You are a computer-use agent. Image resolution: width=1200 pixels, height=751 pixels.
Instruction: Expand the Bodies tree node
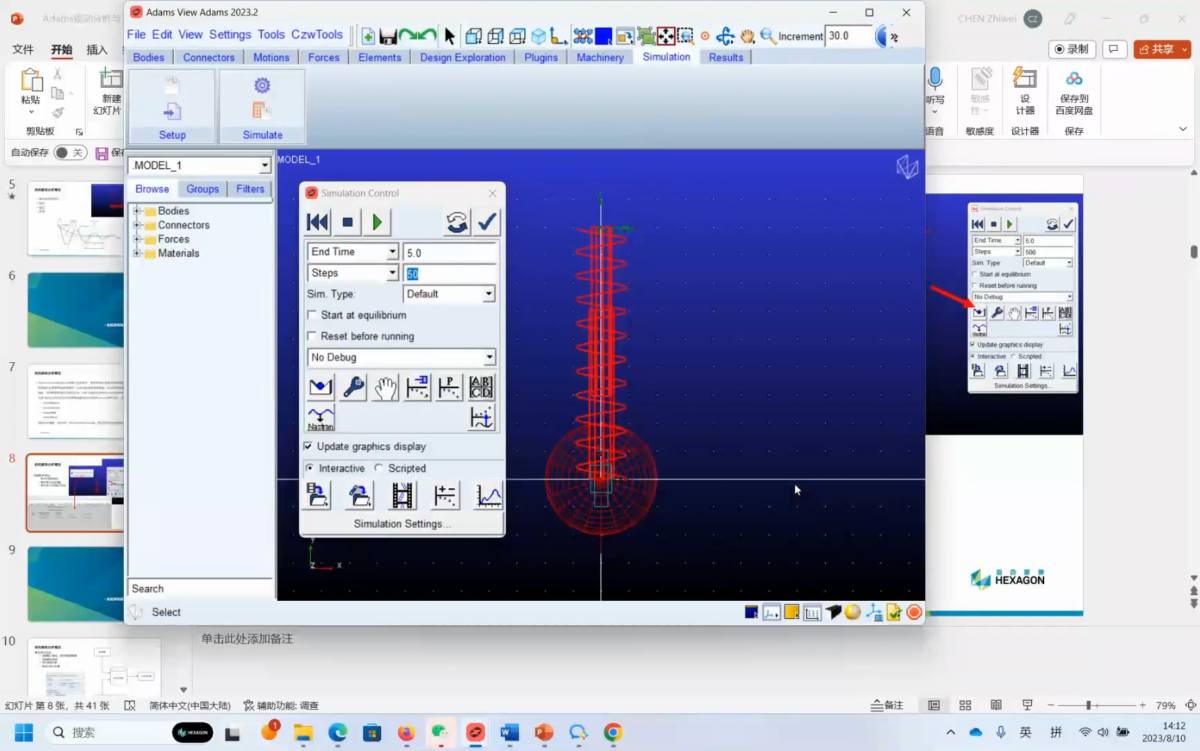point(137,211)
